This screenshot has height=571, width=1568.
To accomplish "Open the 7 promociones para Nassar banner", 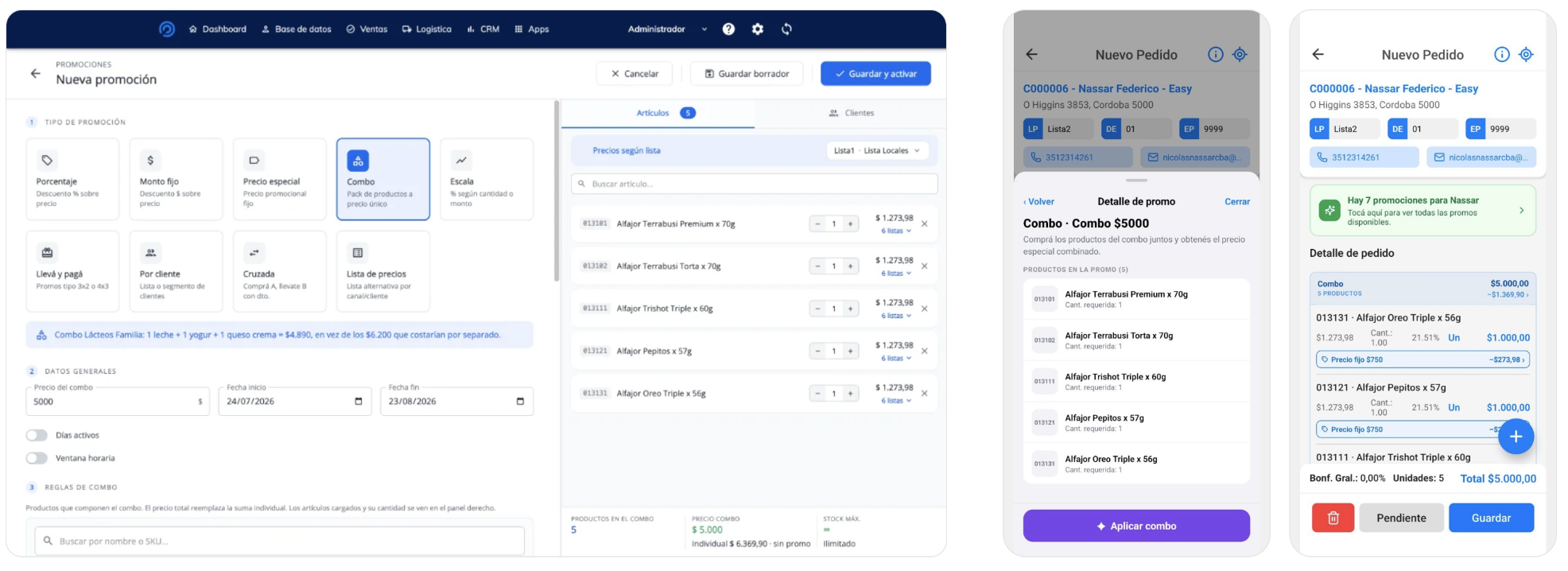I will pyautogui.click(x=1422, y=211).
